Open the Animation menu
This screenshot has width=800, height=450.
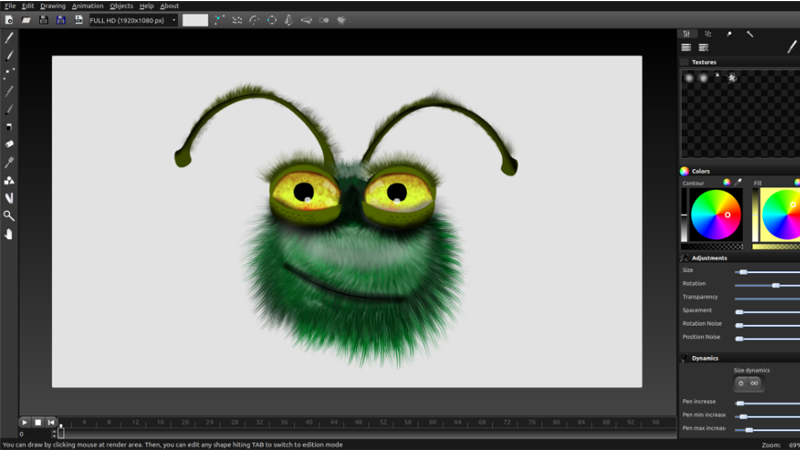87,6
